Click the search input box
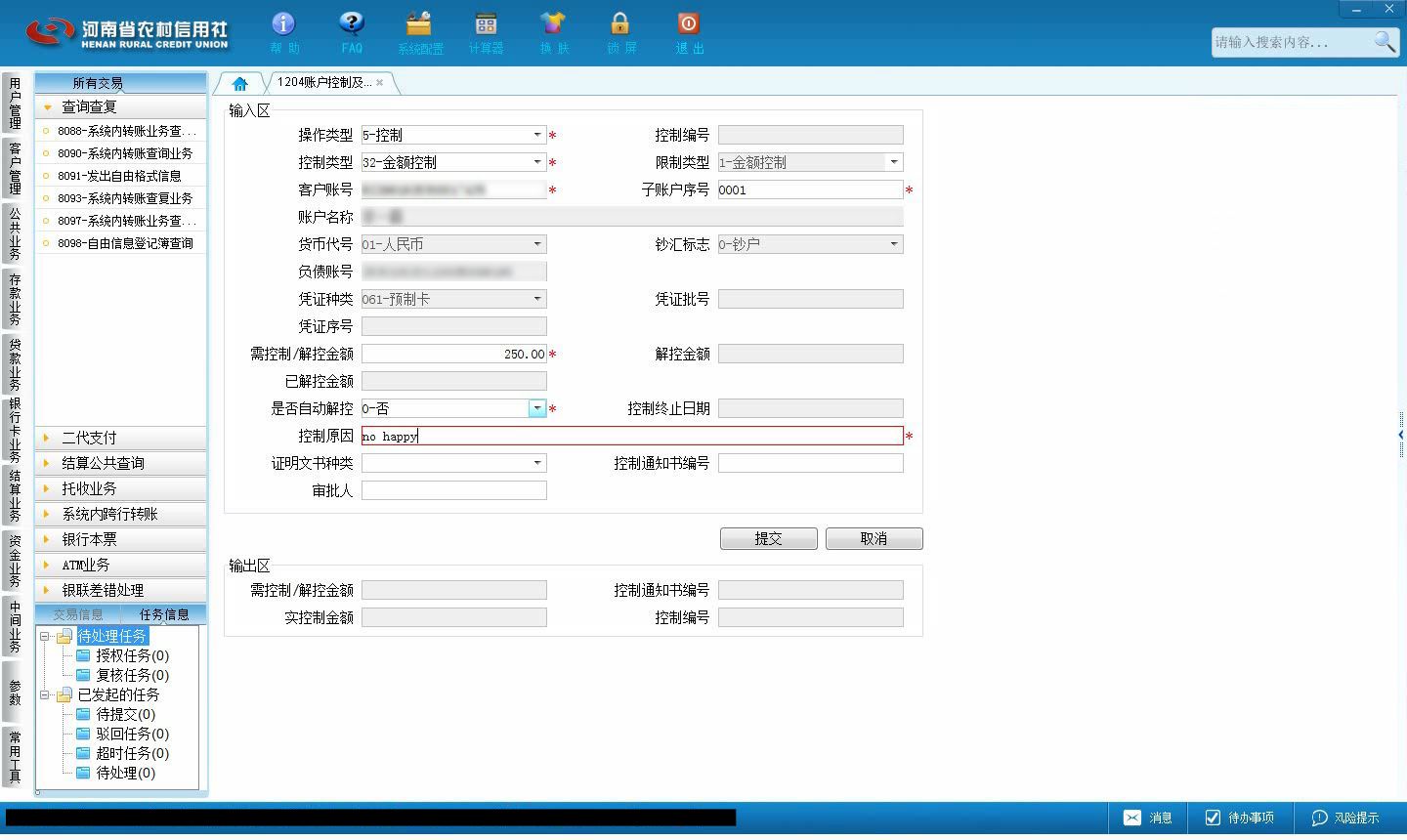Screen dimensions: 1407x840 coord(1292,42)
